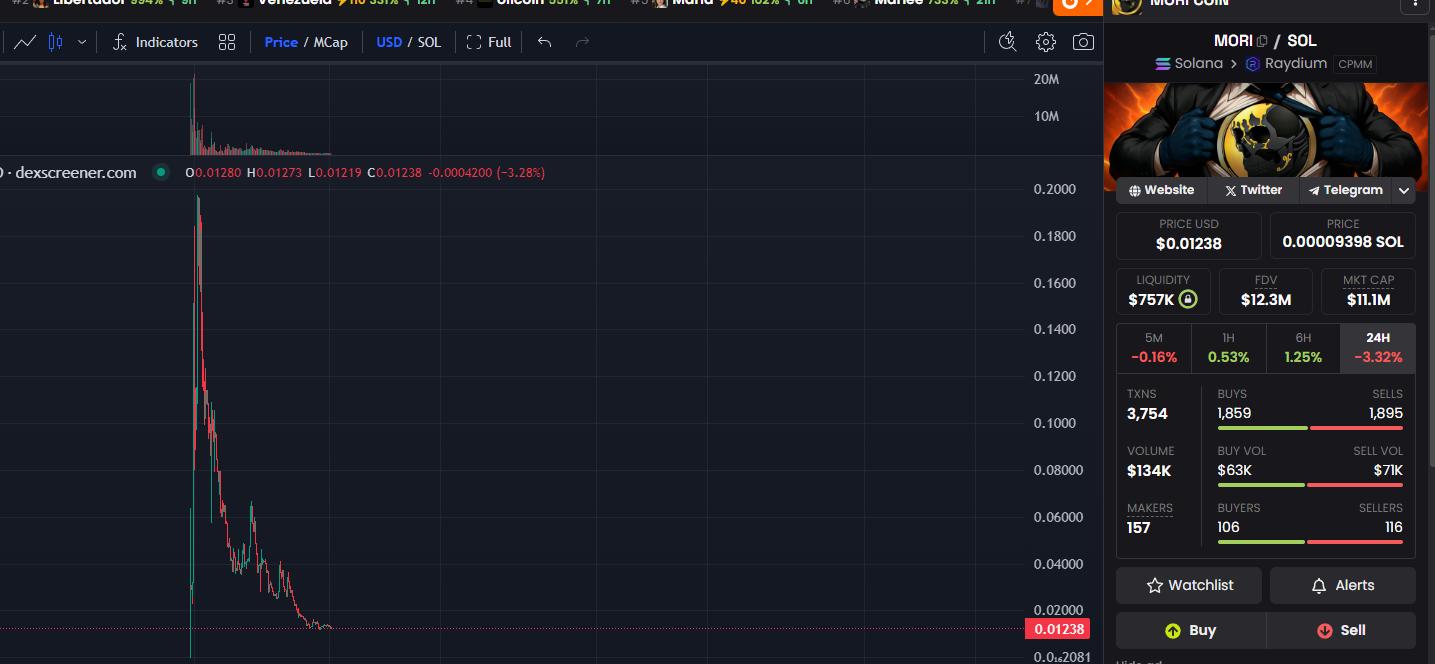Click the BUYS 1,859 count

(1234, 413)
